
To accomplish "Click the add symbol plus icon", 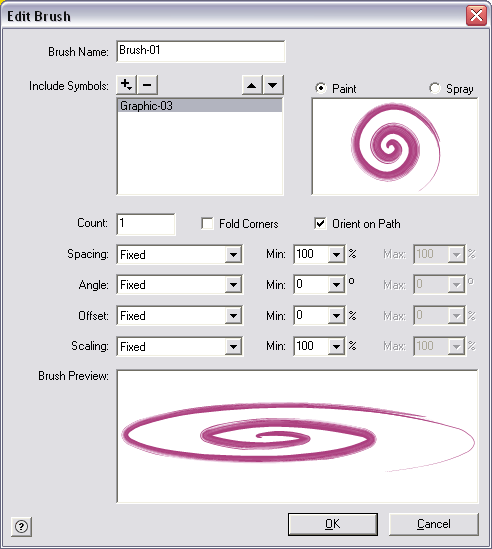I will pyautogui.click(x=126, y=85).
